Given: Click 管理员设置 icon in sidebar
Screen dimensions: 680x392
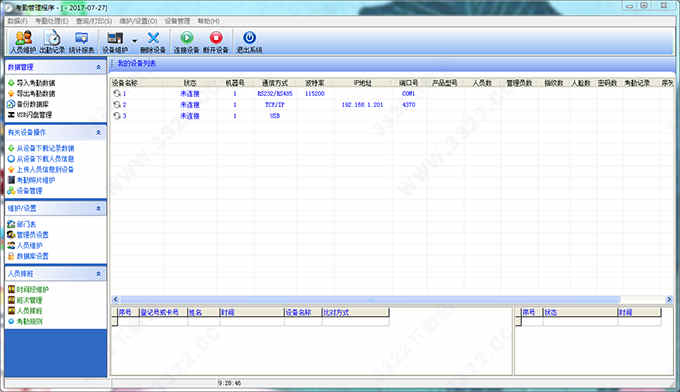Looking at the screenshot, I should click(x=11, y=235).
